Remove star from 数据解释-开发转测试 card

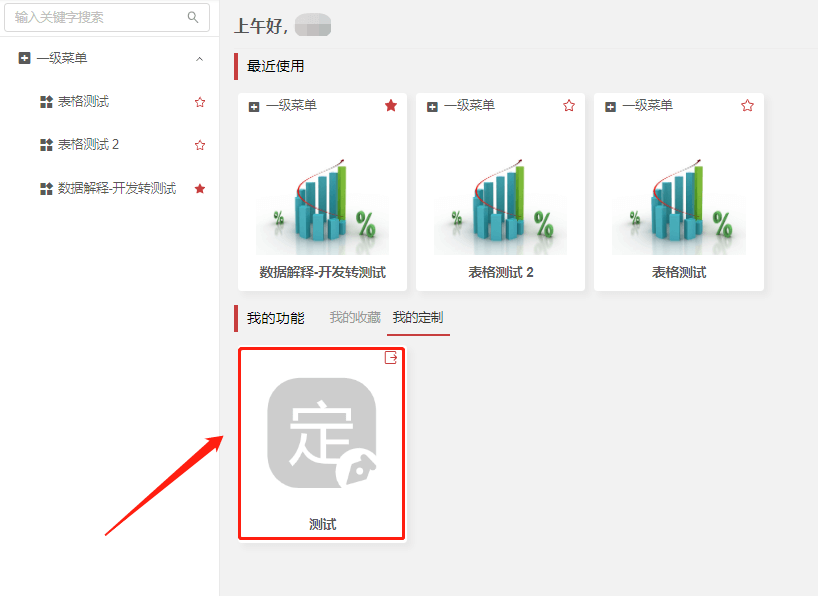(x=391, y=106)
